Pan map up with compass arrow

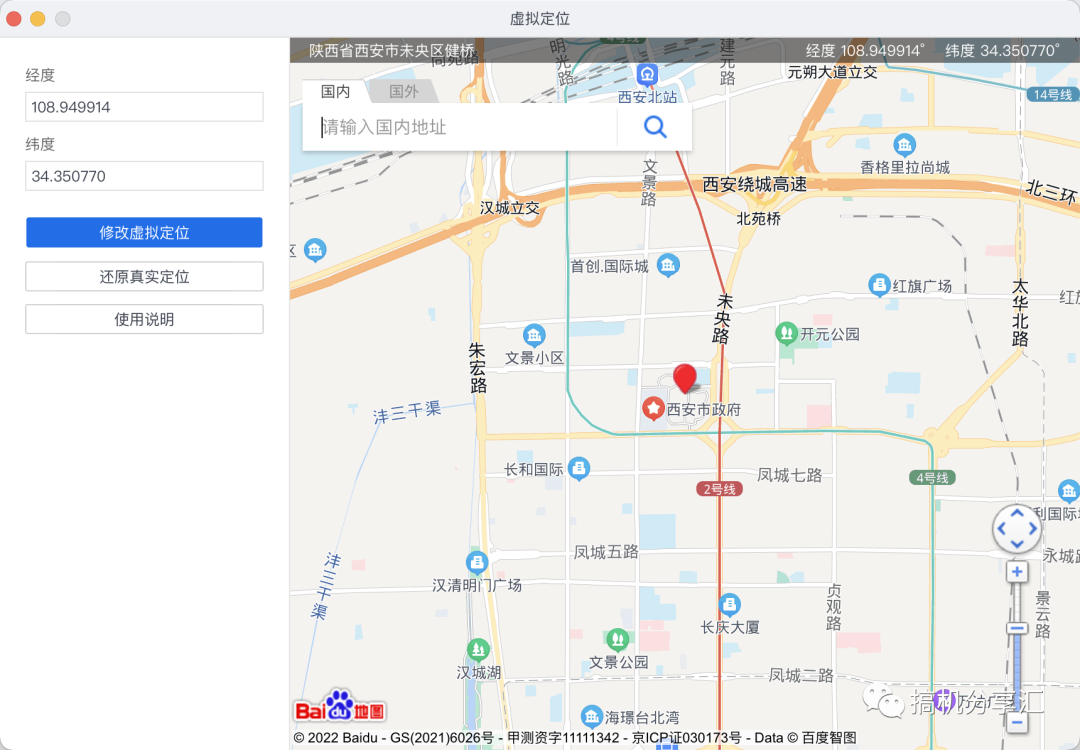pos(1017,514)
